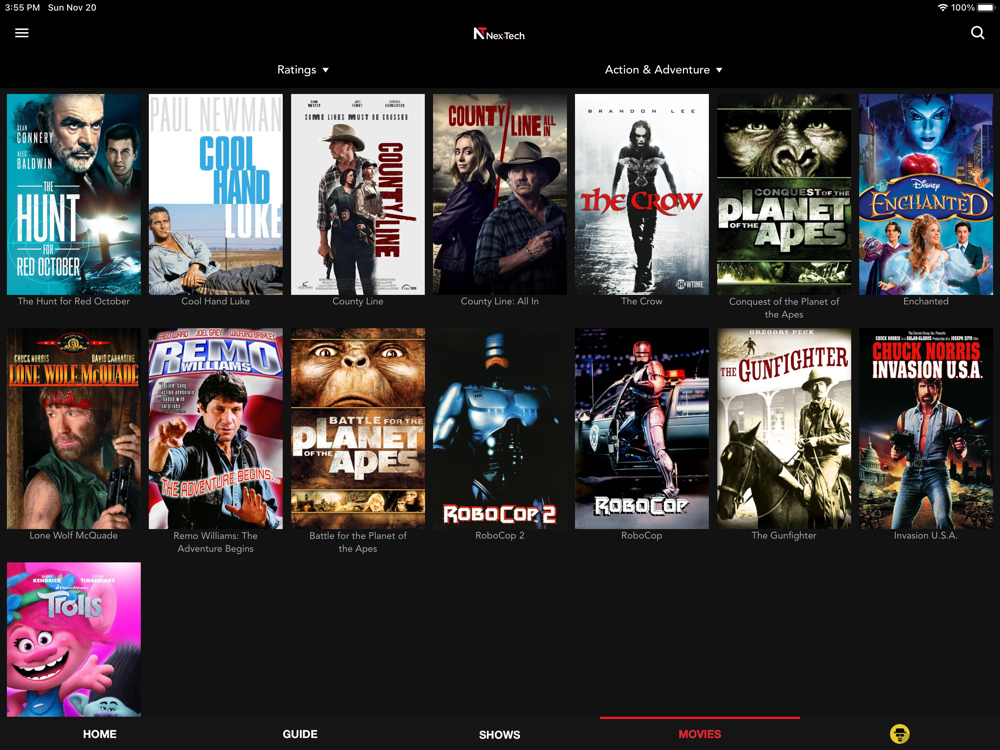Tap the search magnifier icon

[x=977, y=33]
